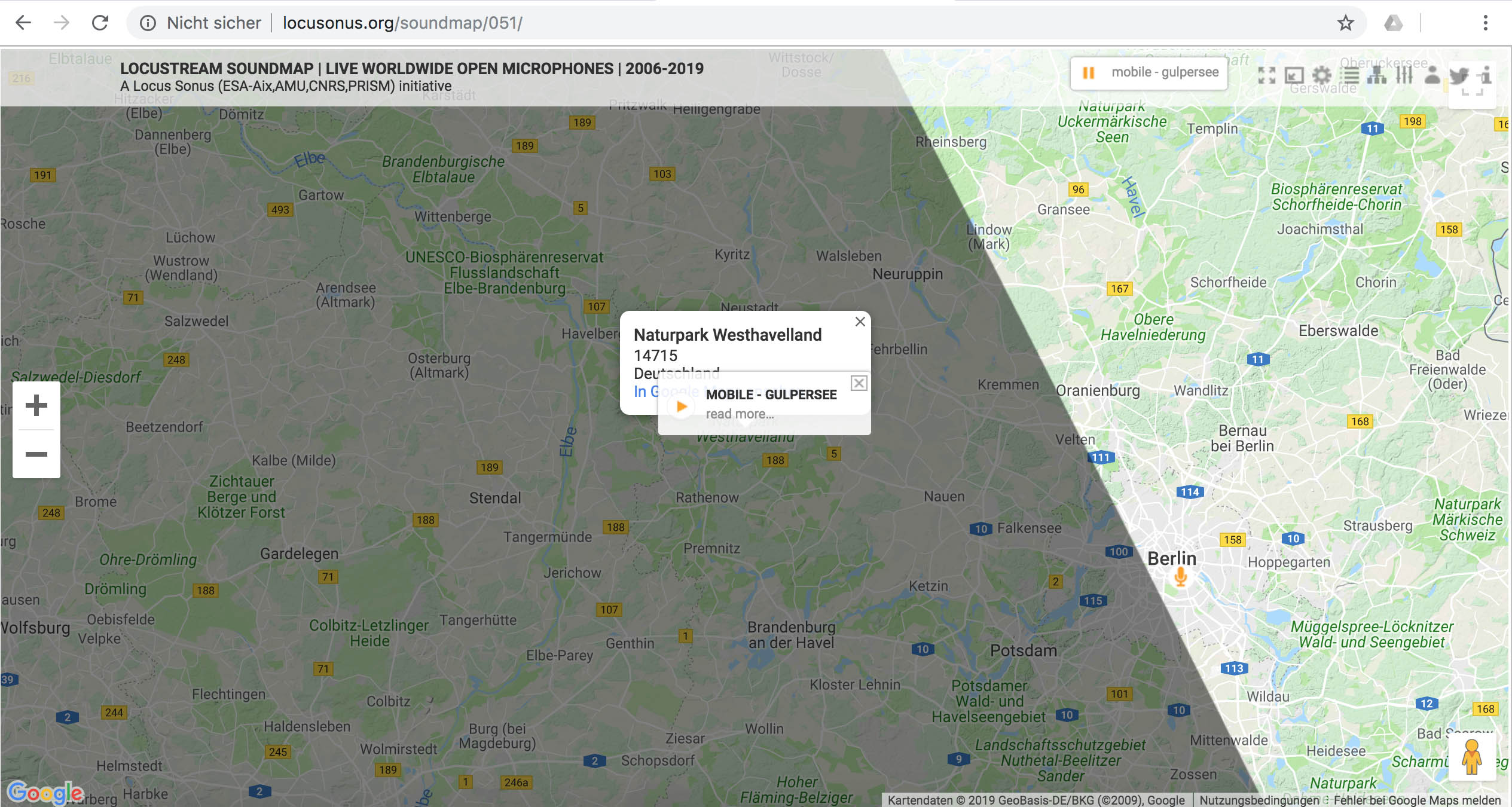This screenshot has height=807, width=1512.
Task: Click the Stendal city label
Action: click(495, 498)
